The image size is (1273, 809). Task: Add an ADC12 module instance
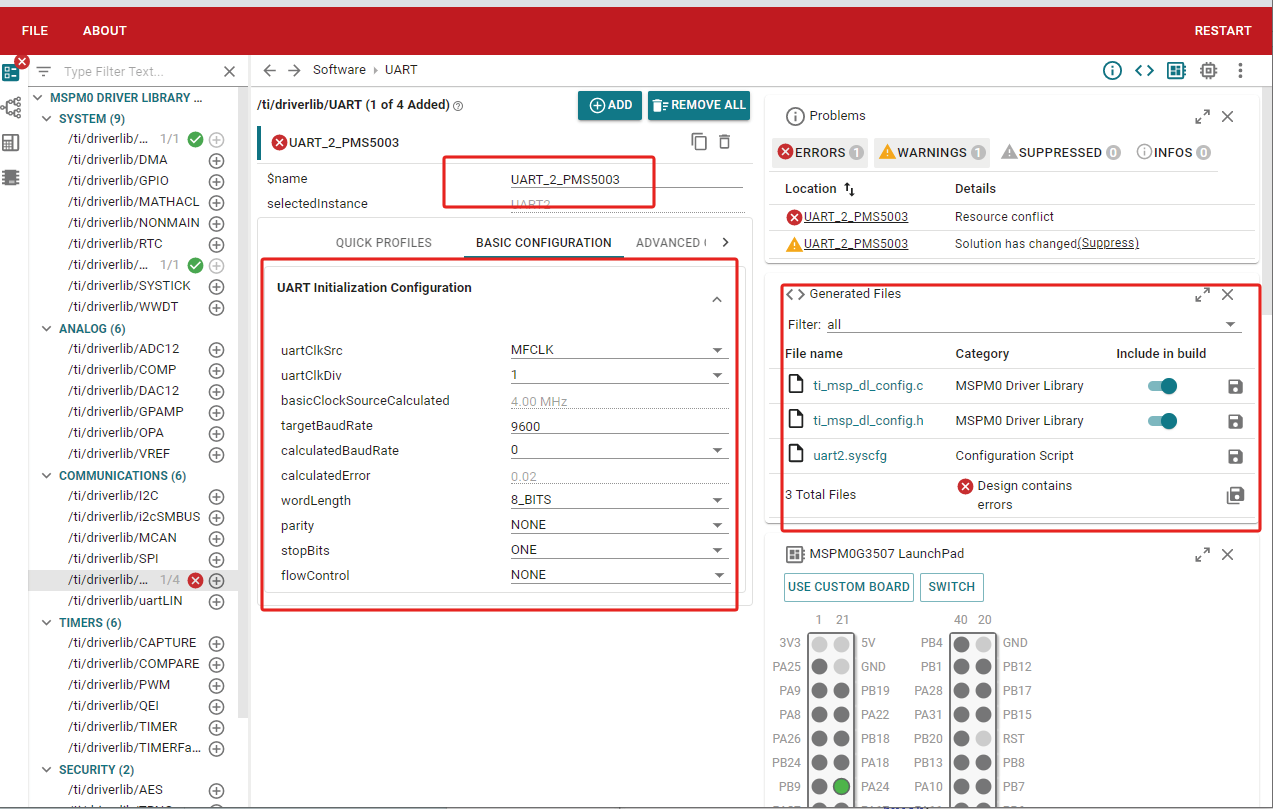(x=216, y=350)
